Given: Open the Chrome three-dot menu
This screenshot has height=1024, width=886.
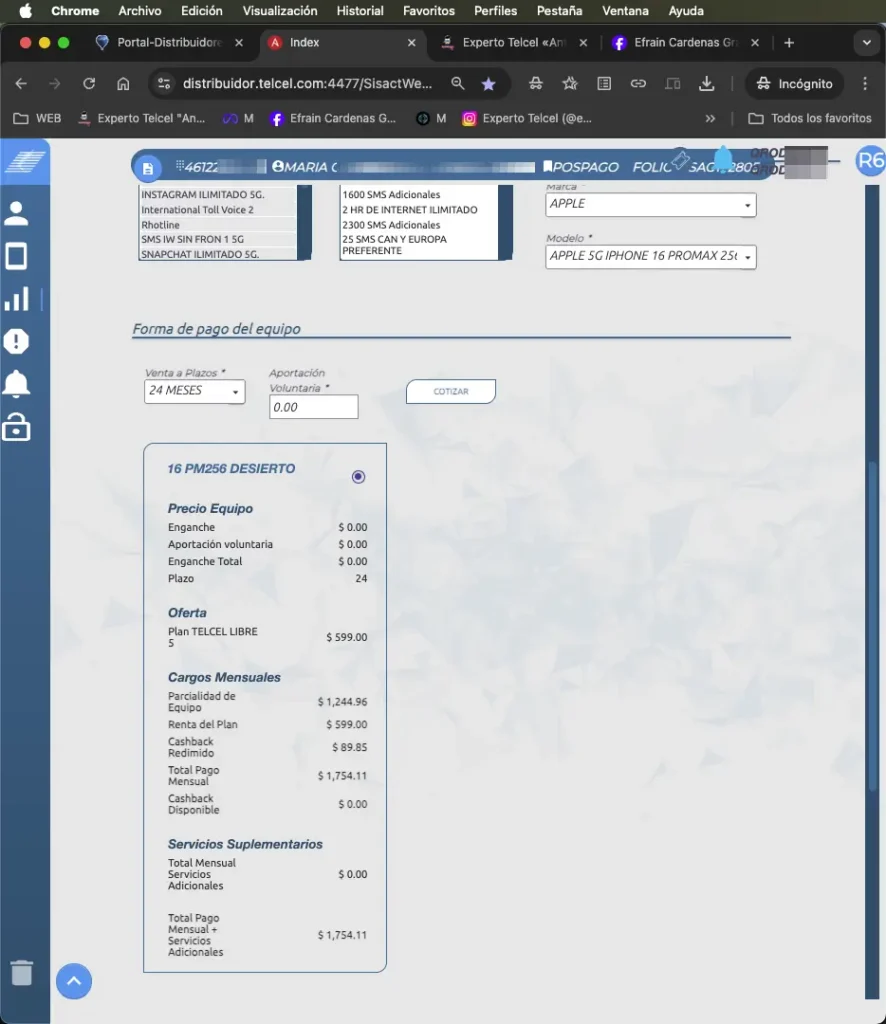Looking at the screenshot, I should pyautogui.click(x=865, y=84).
